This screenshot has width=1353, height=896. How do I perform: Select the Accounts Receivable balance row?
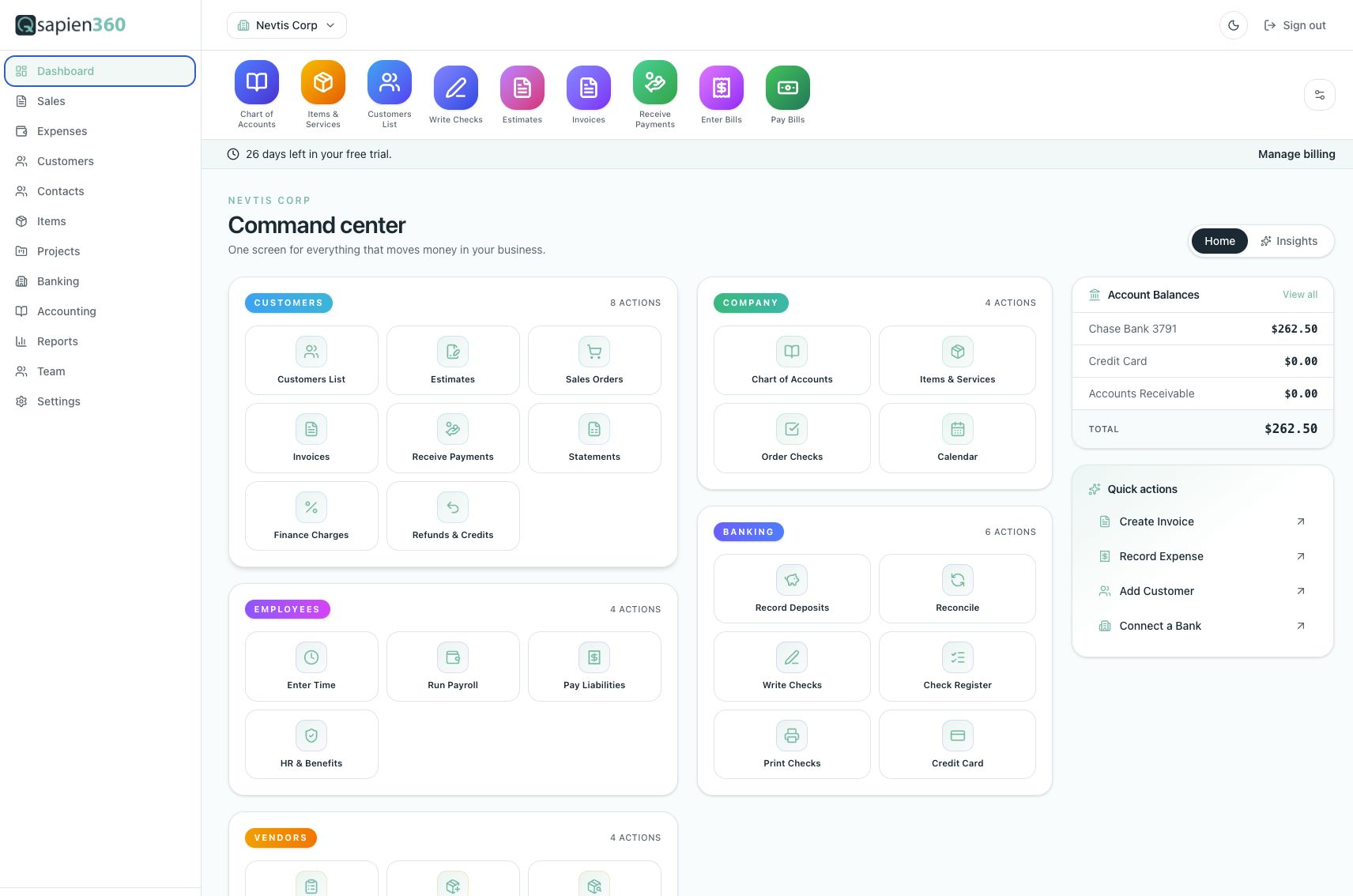[1202, 393]
